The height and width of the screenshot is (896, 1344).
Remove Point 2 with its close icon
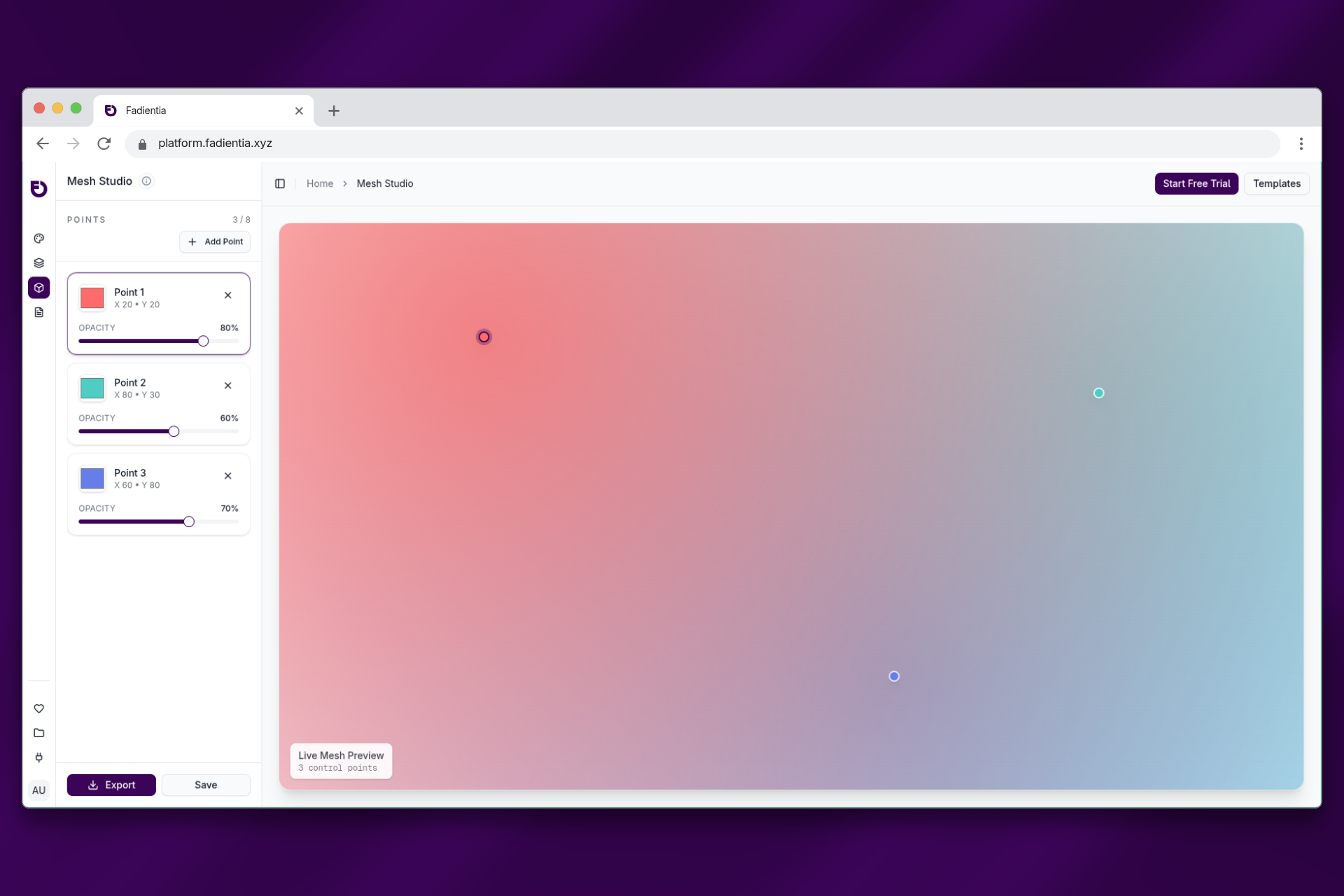point(228,385)
